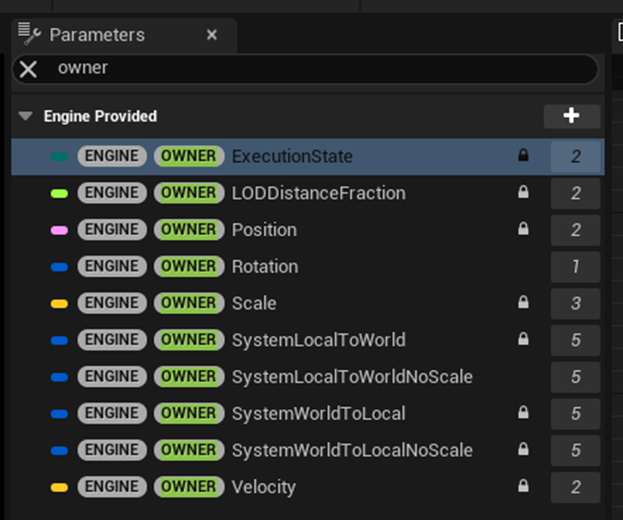This screenshot has width=623, height=520.
Task: Select the Position parameter
Action: (x=308, y=230)
